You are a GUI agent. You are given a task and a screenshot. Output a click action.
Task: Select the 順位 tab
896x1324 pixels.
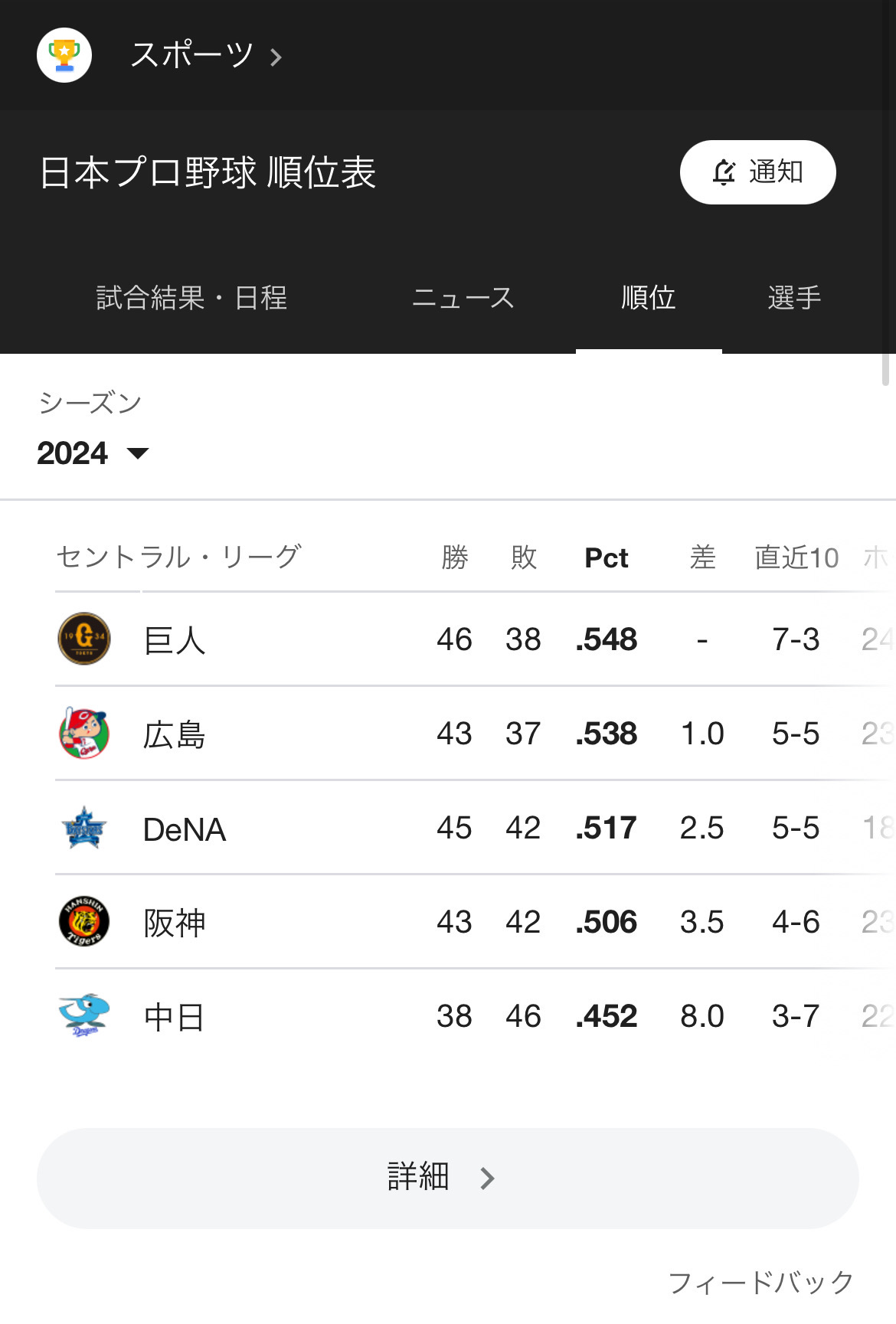click(649, 298)
